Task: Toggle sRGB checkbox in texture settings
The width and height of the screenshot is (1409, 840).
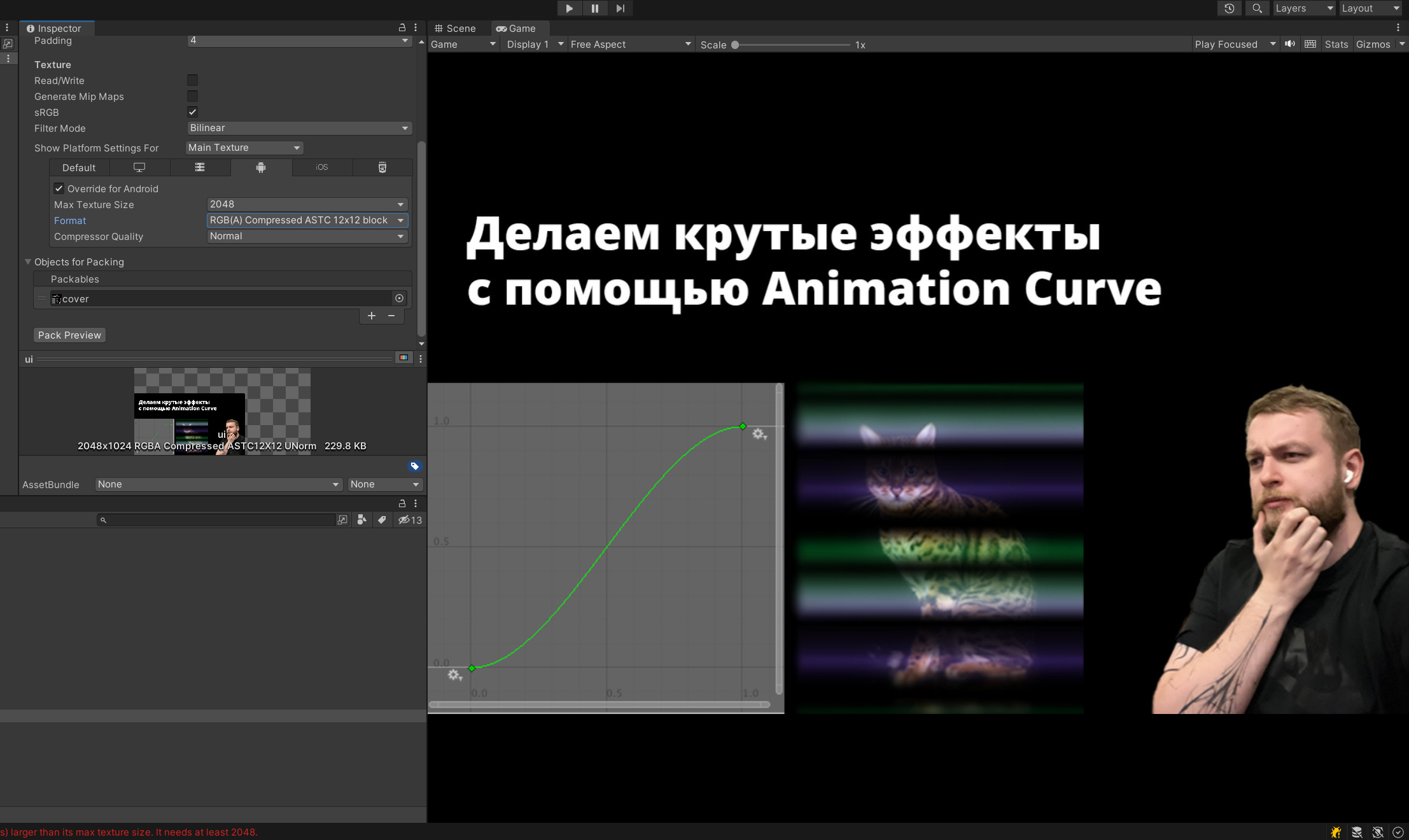Action: 192,111
